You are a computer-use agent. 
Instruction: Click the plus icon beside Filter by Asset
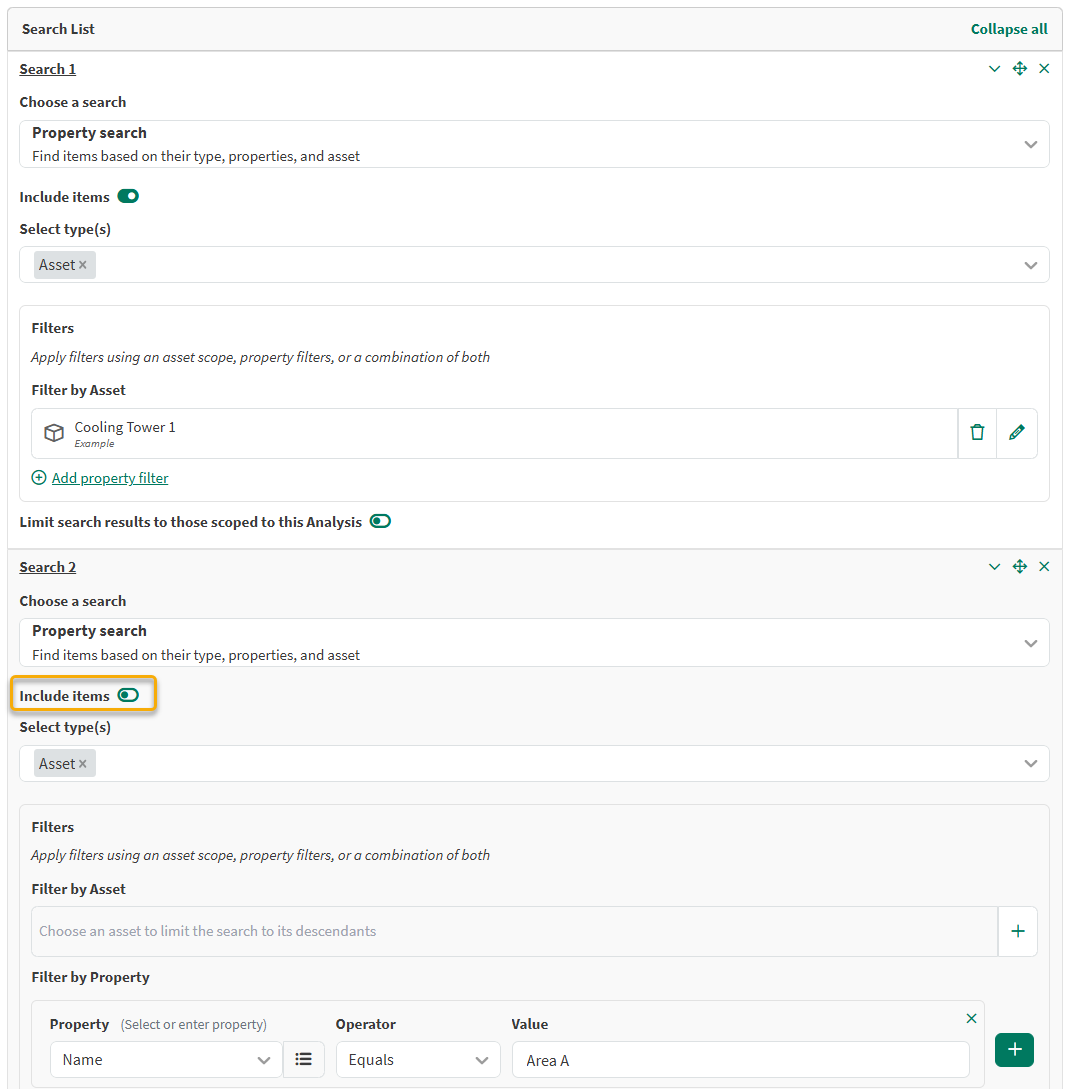pyautogui.click(x=1017, y=931)
